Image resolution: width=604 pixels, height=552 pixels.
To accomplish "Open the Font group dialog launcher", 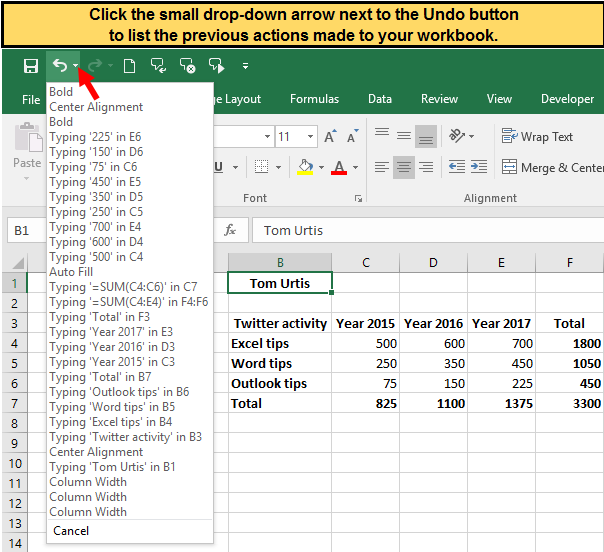I will tap(358, 199).
